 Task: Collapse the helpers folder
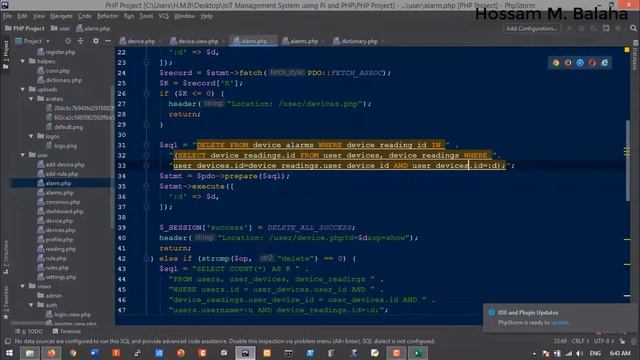(23, 61)
